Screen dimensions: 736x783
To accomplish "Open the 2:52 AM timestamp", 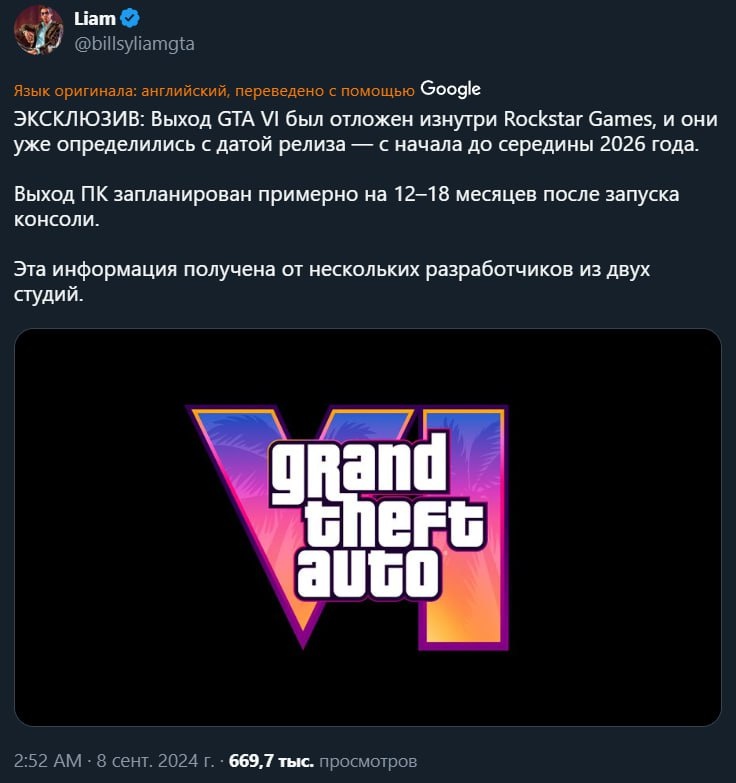I will coord(47,761).
